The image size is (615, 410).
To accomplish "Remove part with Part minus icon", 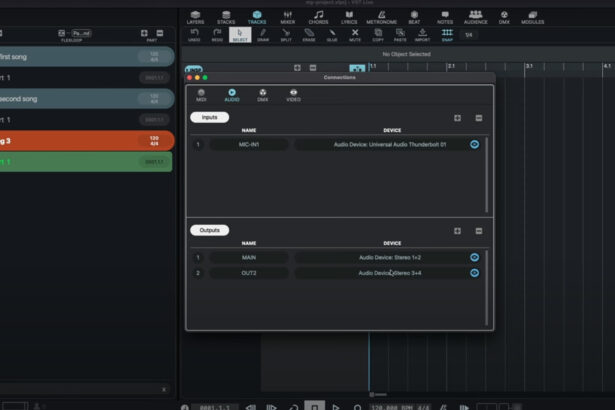I will [x=160, y=33].
